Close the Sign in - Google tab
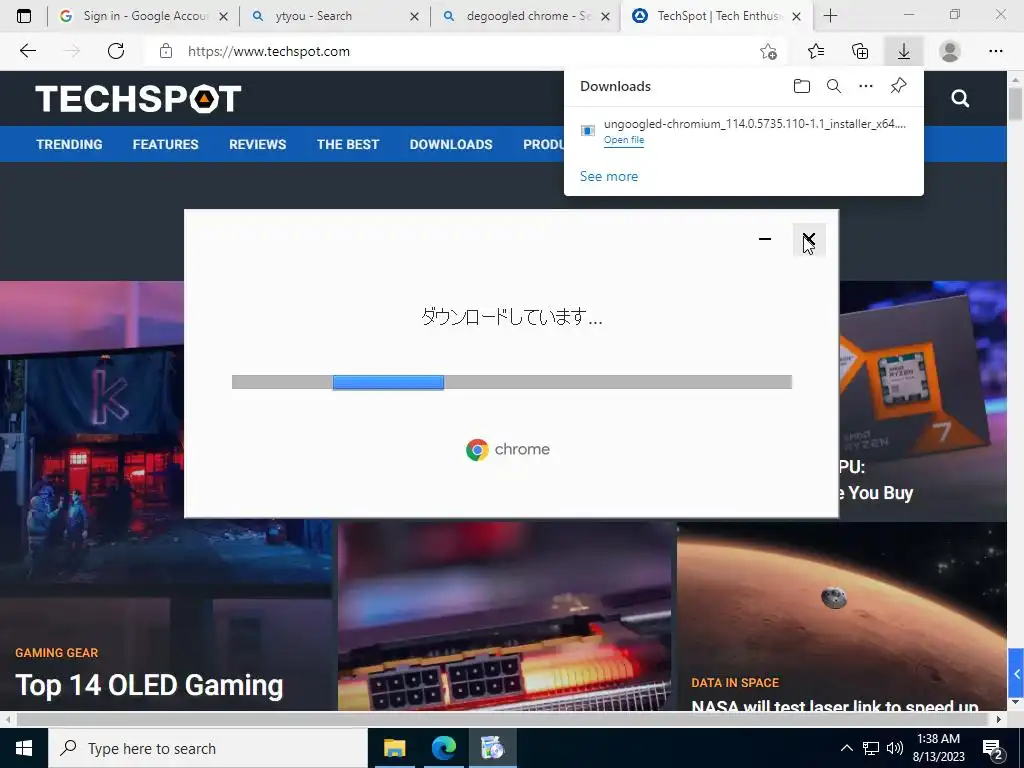Screen dimensions: 1024x768 click(x=223, y=16)
